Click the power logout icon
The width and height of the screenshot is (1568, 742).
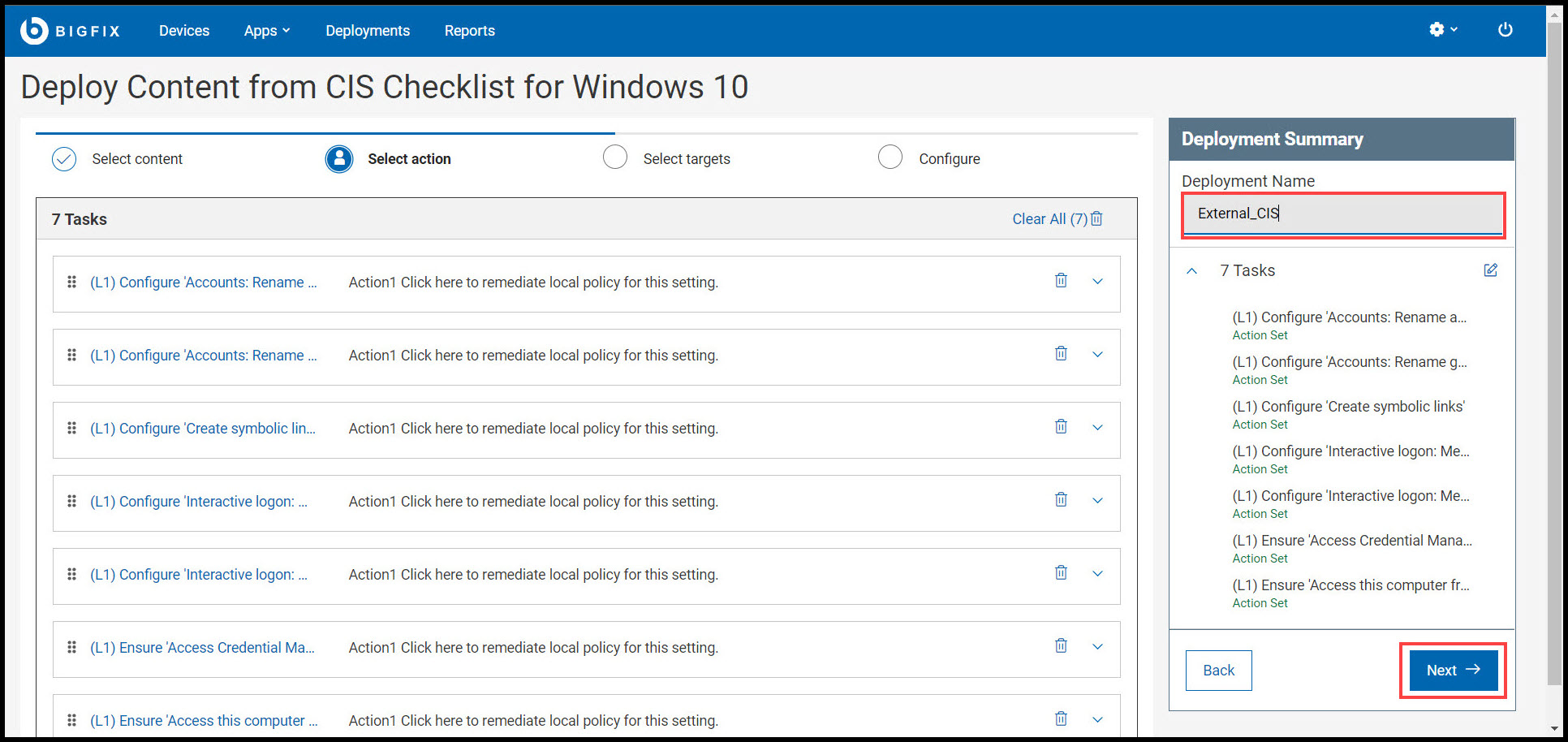(x=1506, y=30)
